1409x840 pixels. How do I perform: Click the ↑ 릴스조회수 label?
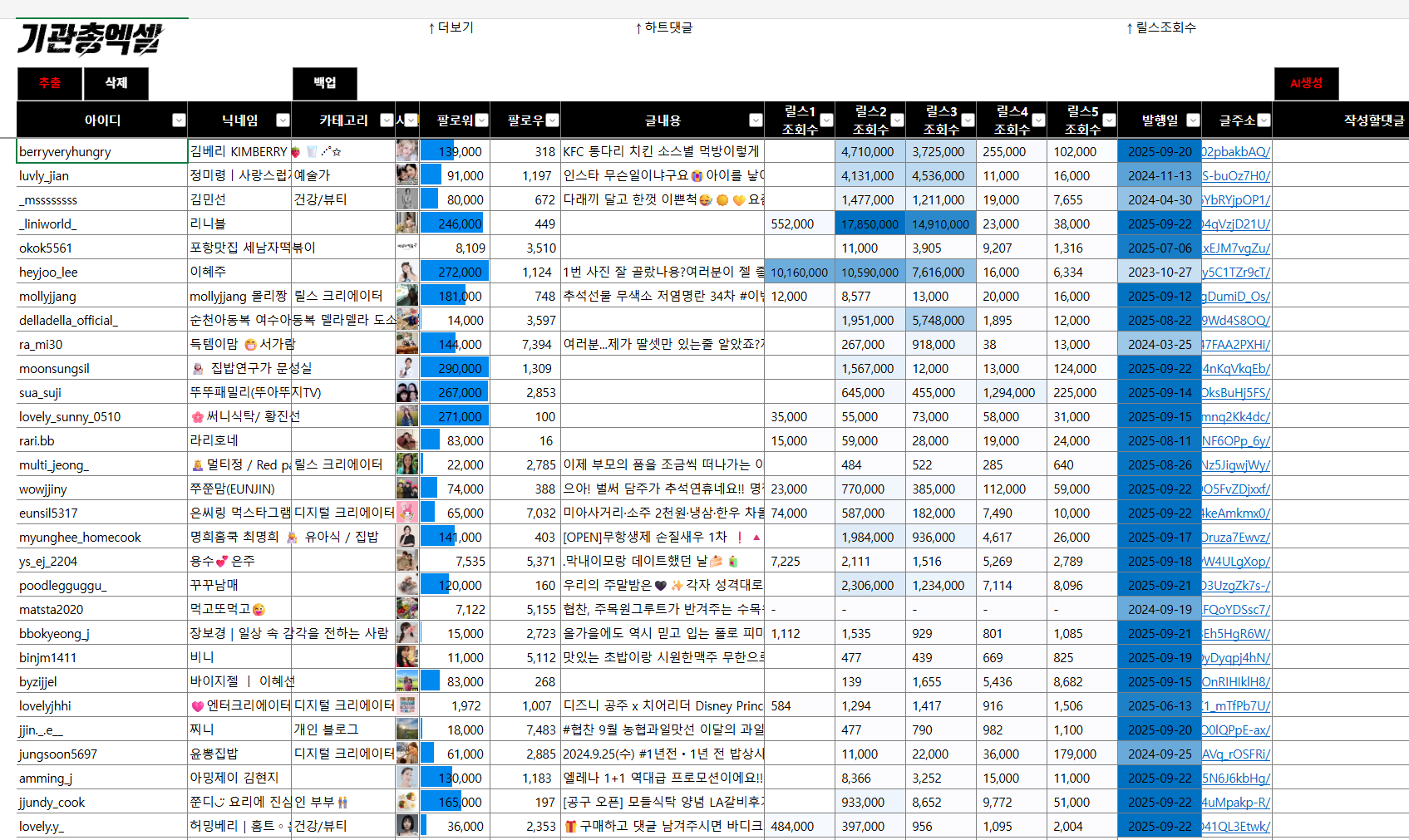(x=1160, y=27)
